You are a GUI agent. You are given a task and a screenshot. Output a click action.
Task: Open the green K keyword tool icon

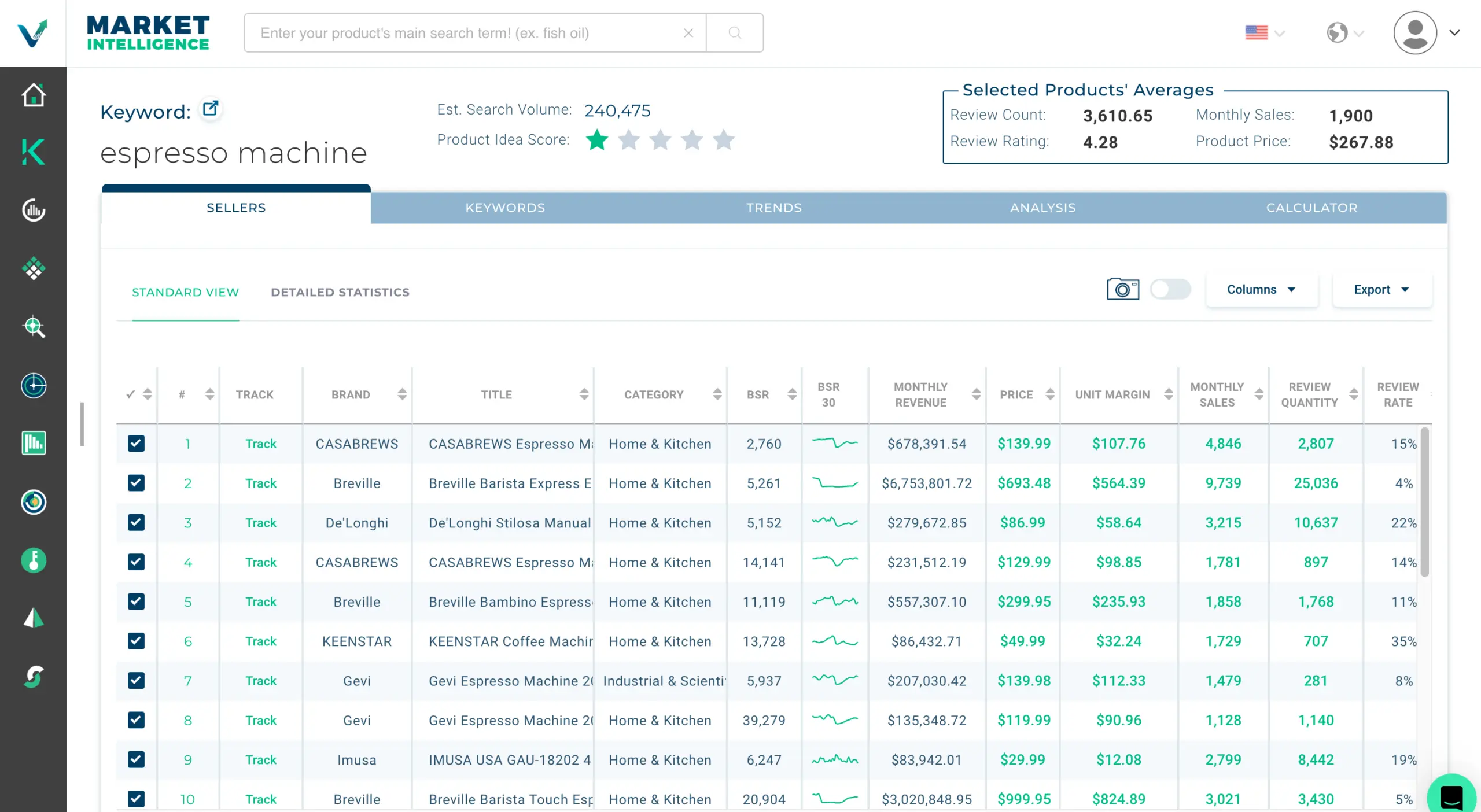pos(34,152)
